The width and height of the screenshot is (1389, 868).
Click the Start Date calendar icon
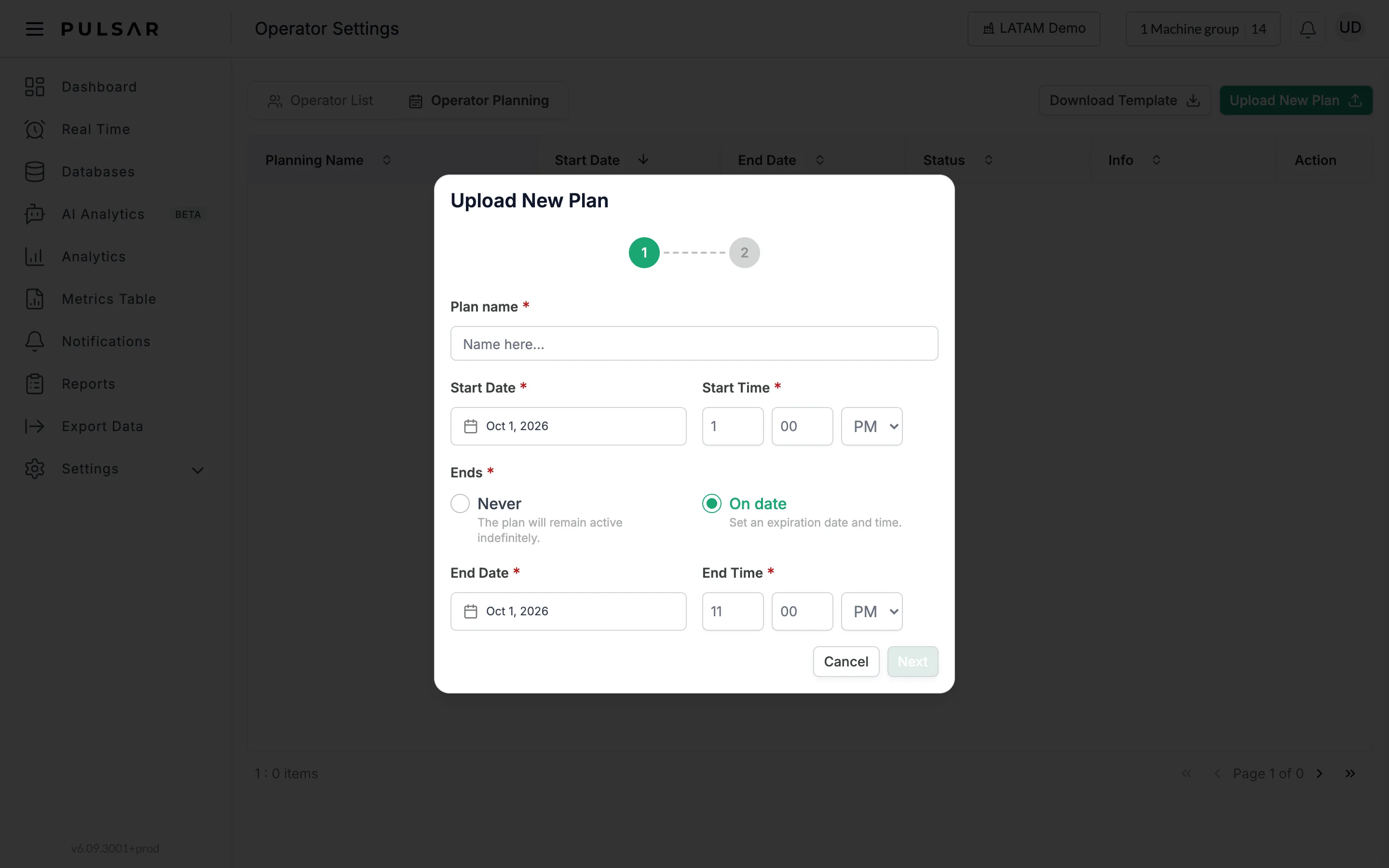tap(471, 426)
